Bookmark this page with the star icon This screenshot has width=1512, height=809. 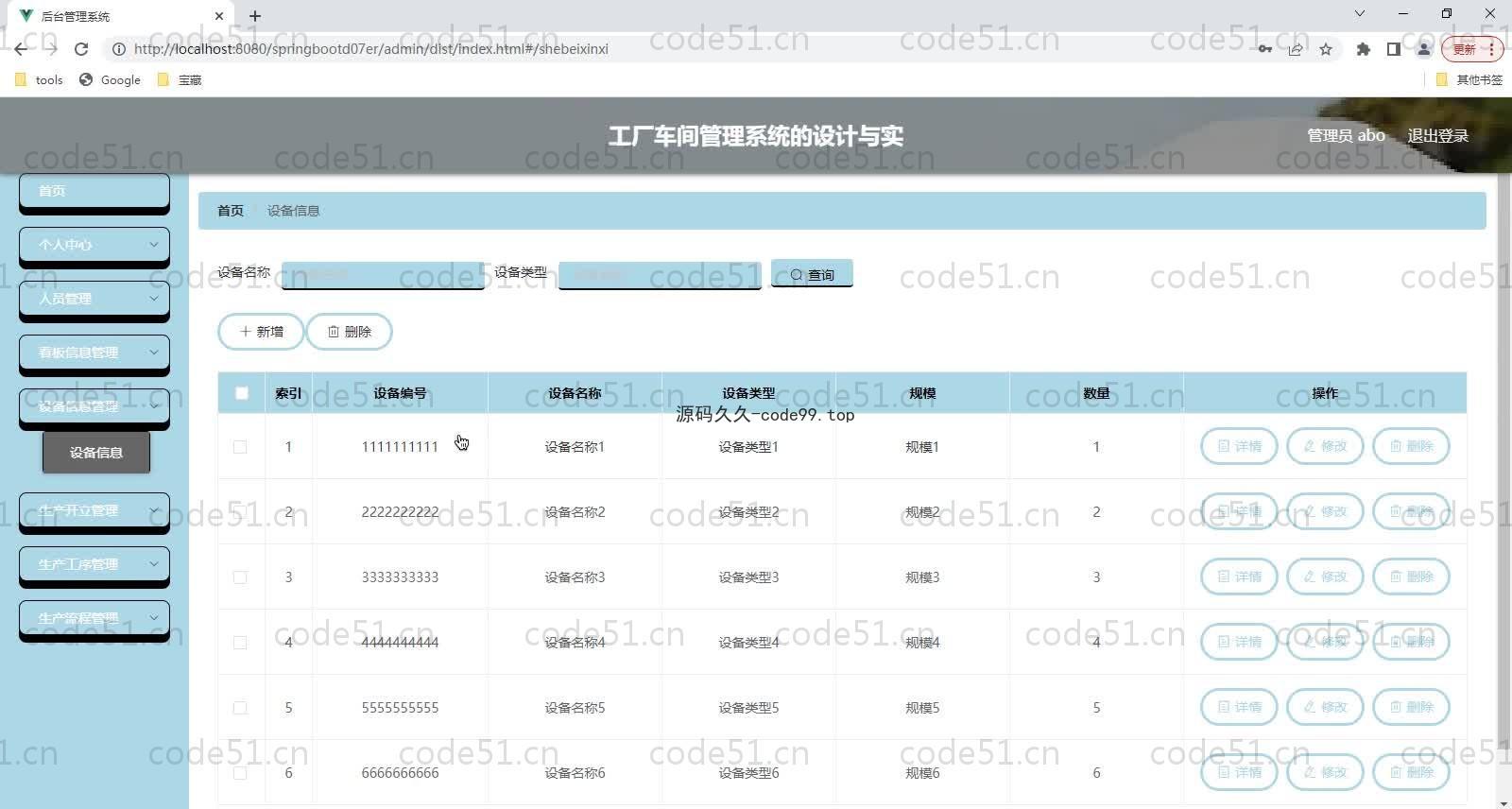(1326, 49)
